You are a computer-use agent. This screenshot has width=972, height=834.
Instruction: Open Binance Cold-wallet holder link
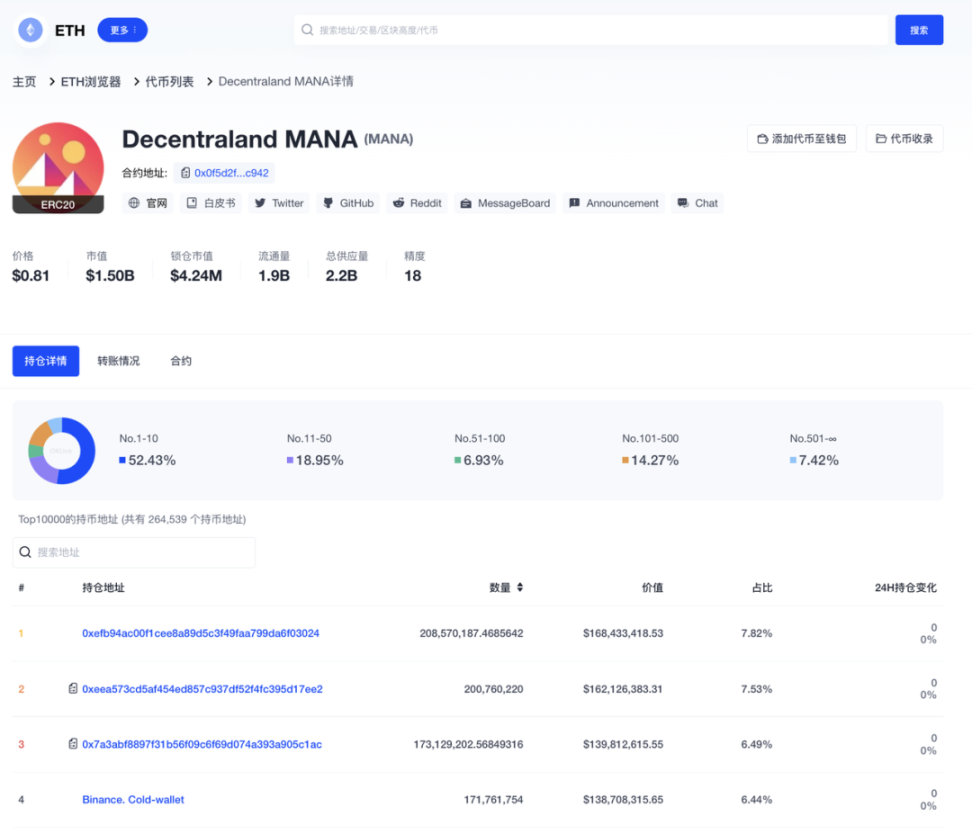coord(133,799)
